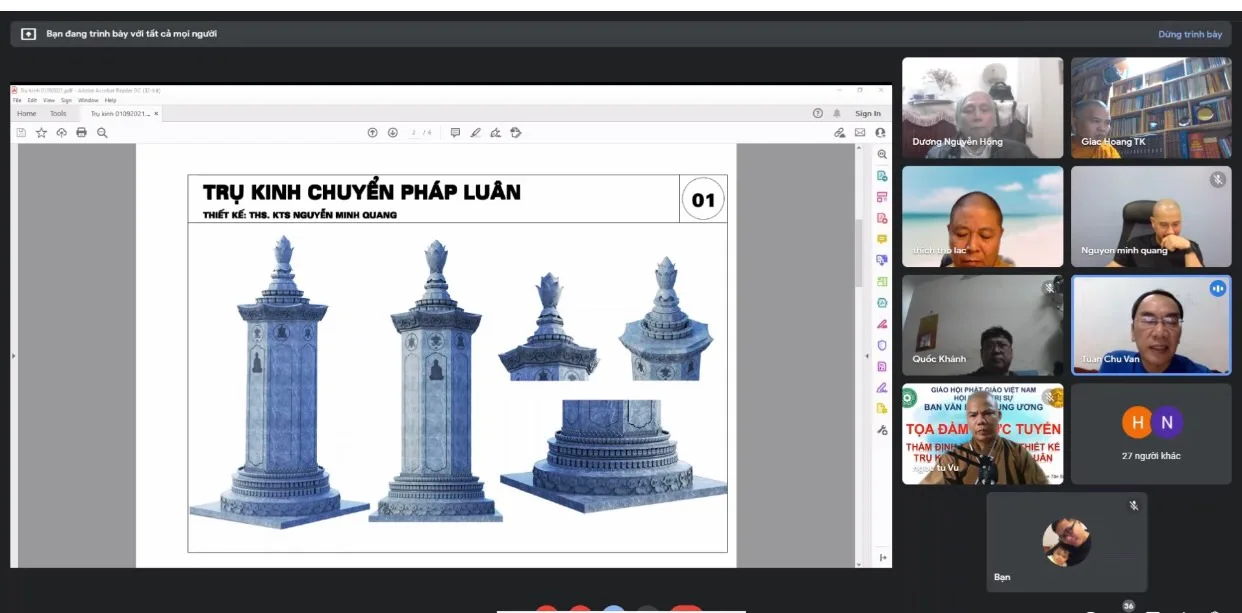Open the Help menu in Acrobat Reader

click(x=110, y=100)
